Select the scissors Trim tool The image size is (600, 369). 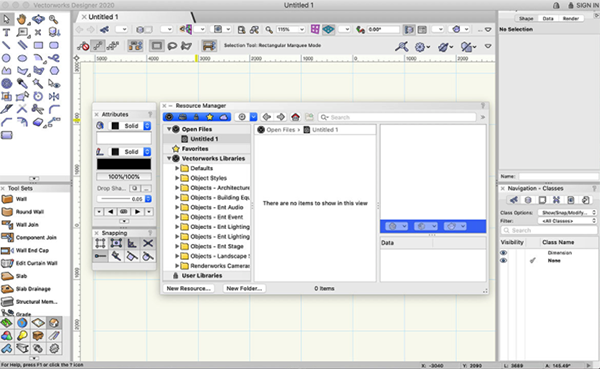[38, 109]
